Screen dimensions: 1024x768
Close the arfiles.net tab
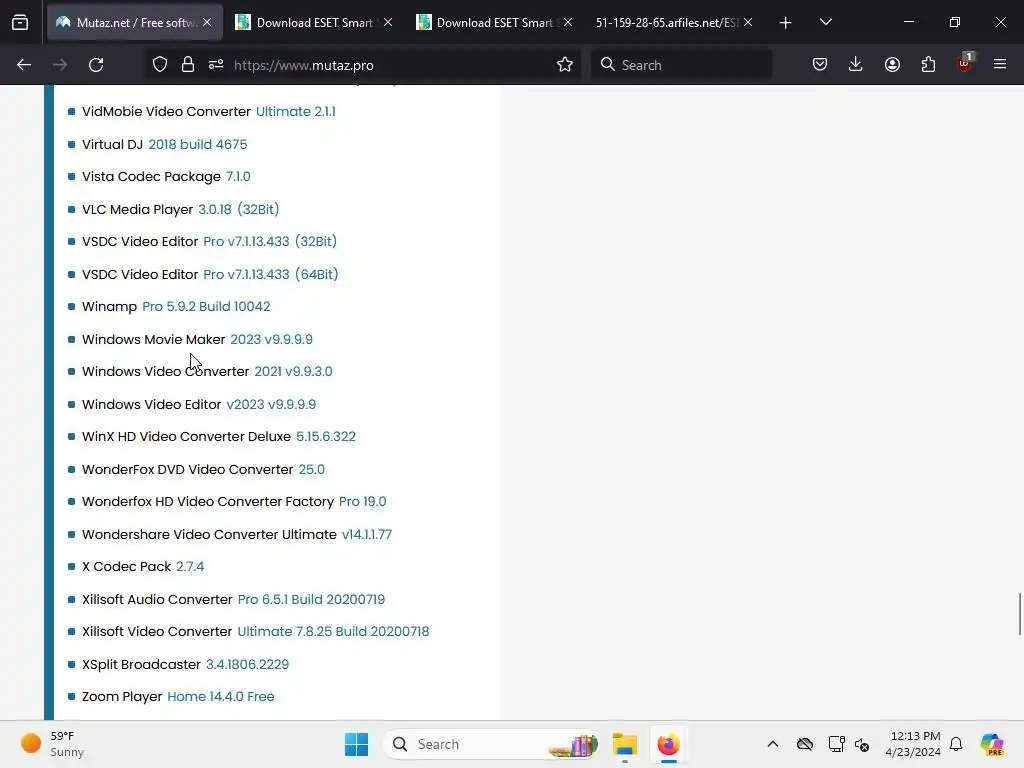tap(748, 22)
